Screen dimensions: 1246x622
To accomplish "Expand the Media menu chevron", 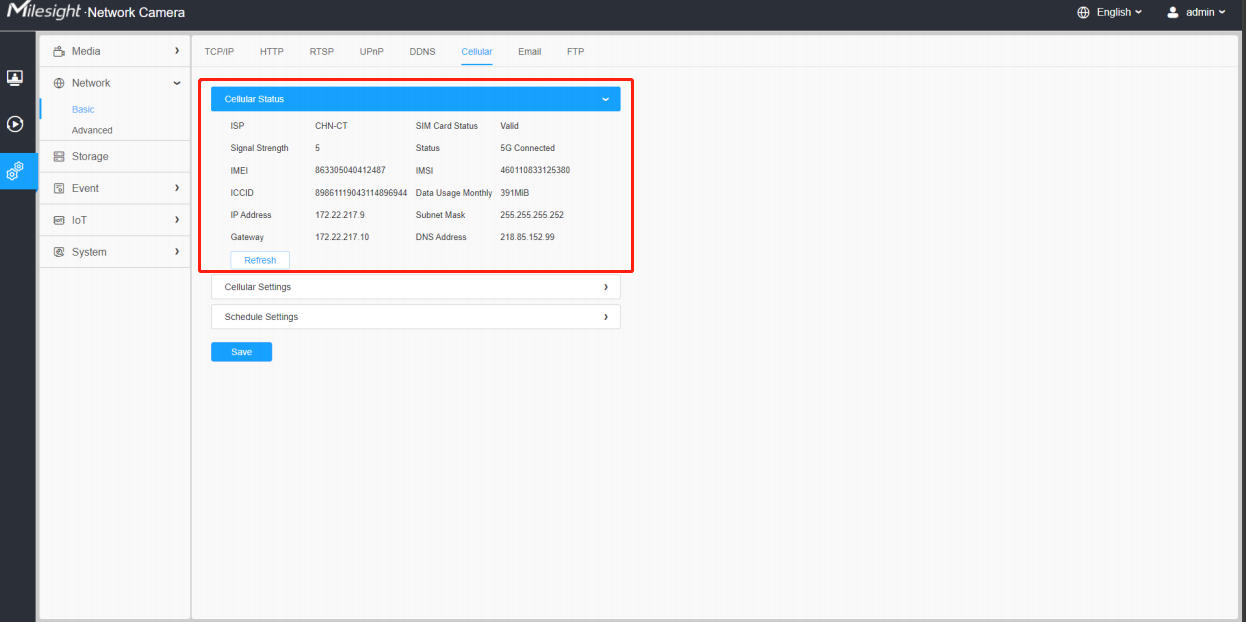I will (x=177, y=51).
